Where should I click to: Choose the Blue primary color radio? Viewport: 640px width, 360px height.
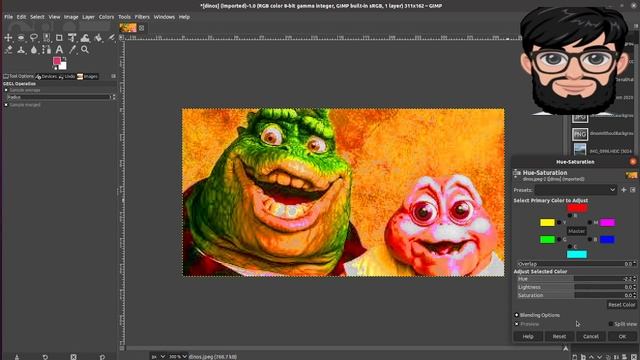tap(589, 239)
